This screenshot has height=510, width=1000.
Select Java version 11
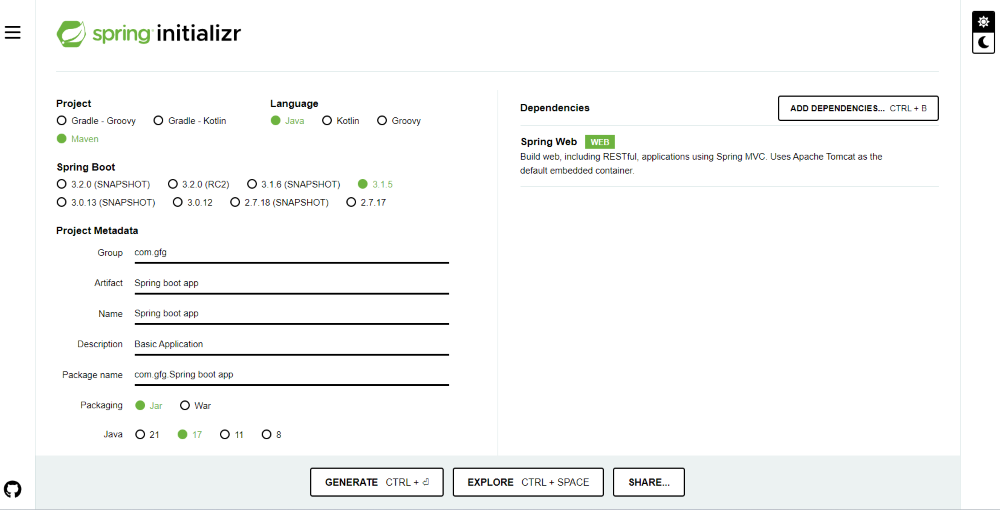232,435
